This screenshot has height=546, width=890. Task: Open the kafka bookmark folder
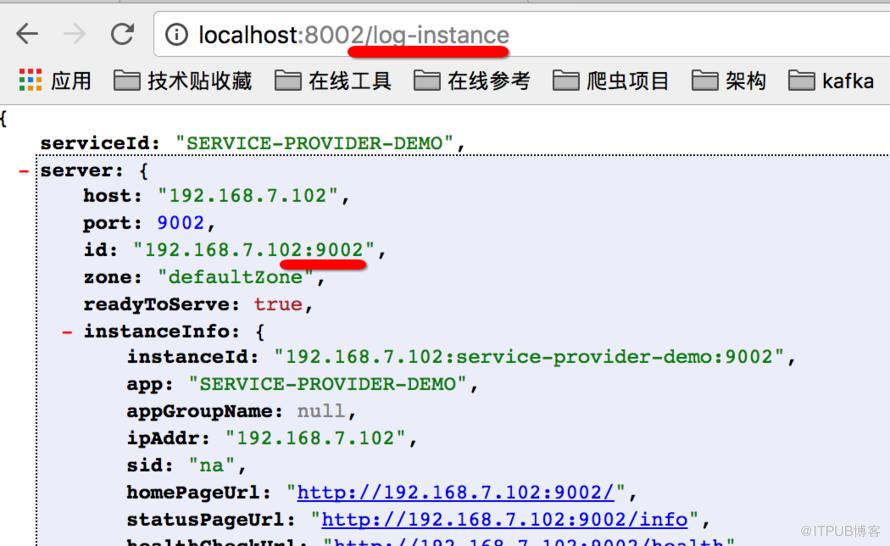(x=832, y=81)
